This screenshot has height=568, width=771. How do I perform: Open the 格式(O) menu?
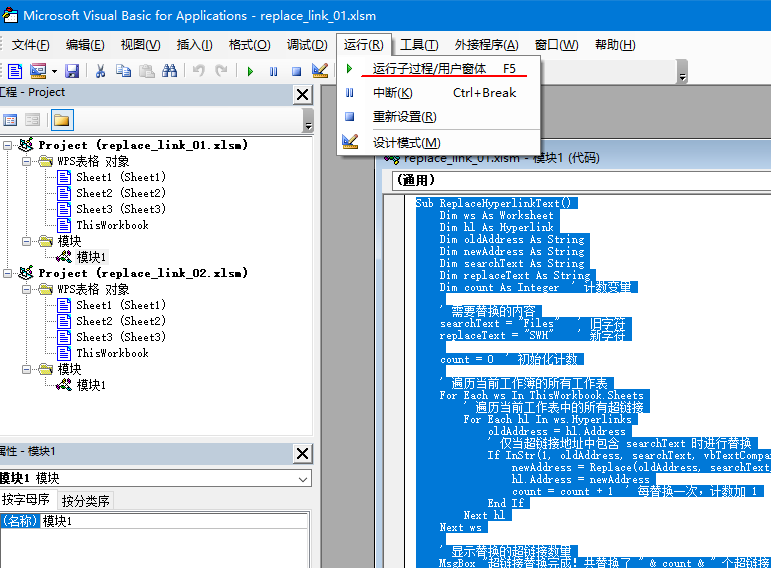click(x=250, y=45)
